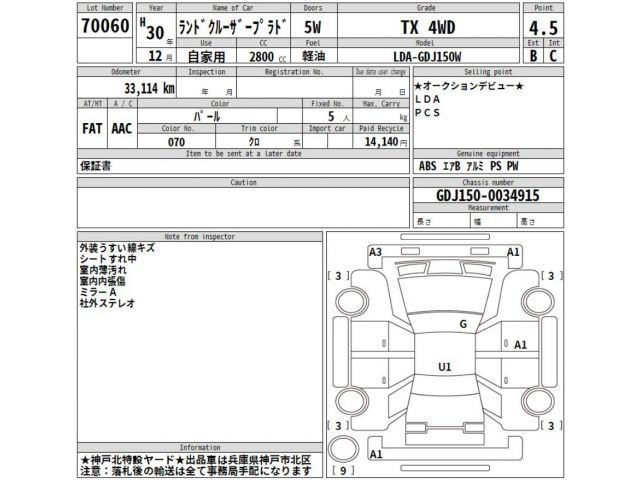Click the PW equipment entry
This screenshot has width=640, height=480.
tap(513, 166)
